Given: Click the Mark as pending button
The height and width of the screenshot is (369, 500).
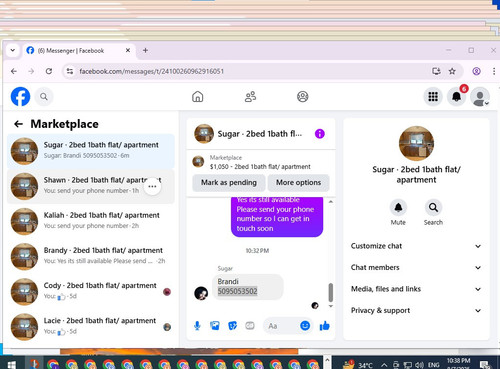Looking at the screenshot, I should click(x=229, y=183).
